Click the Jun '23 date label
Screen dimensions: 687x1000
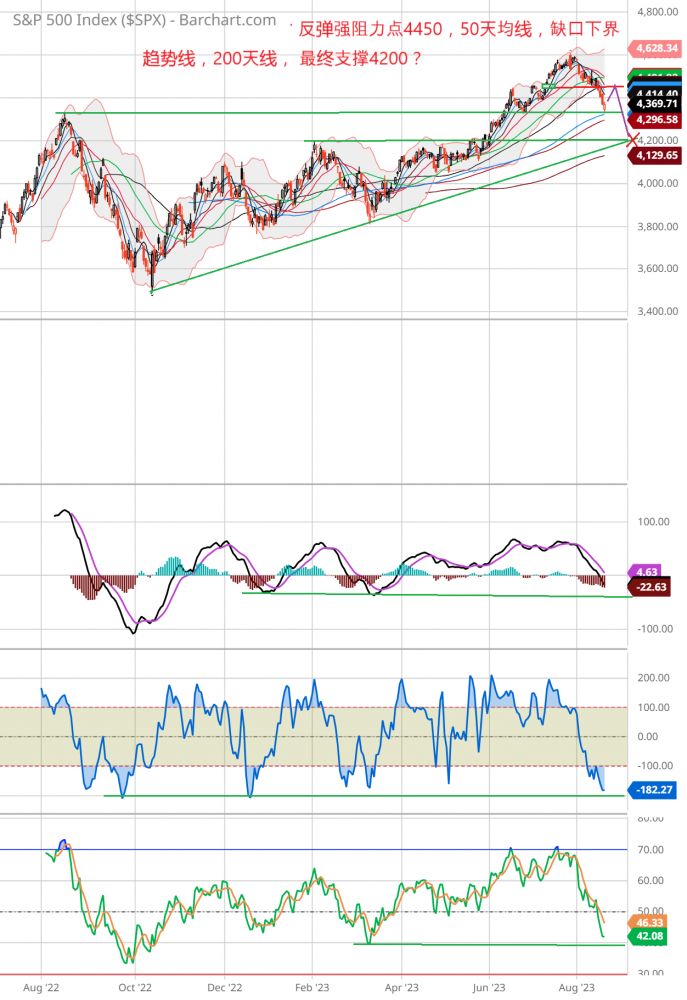489,988
